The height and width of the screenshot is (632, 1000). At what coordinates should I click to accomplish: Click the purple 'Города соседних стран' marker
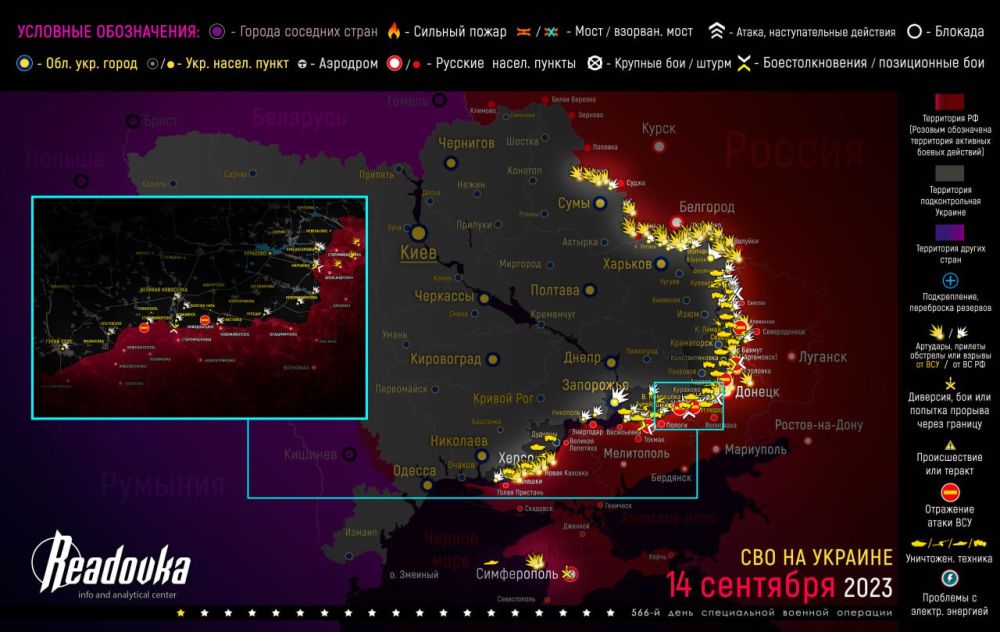click(x=217, y=31)
